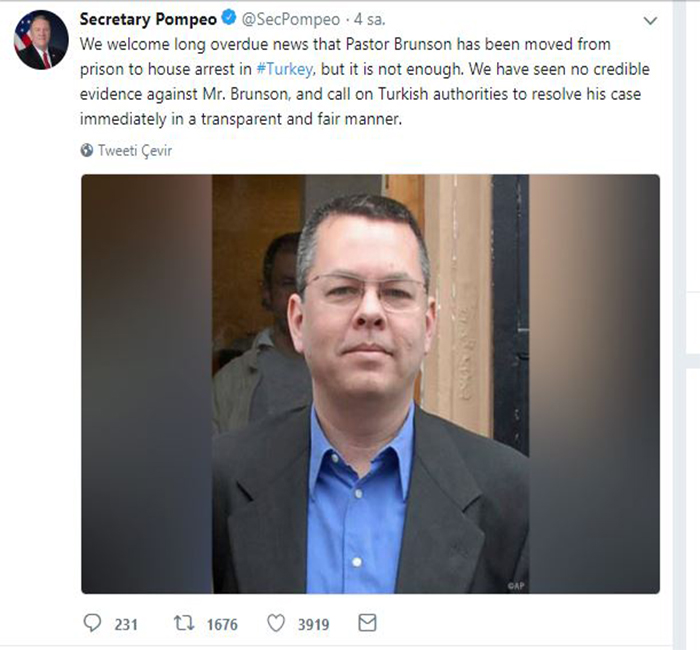Like the tweet with heart icon

[276, 623]
